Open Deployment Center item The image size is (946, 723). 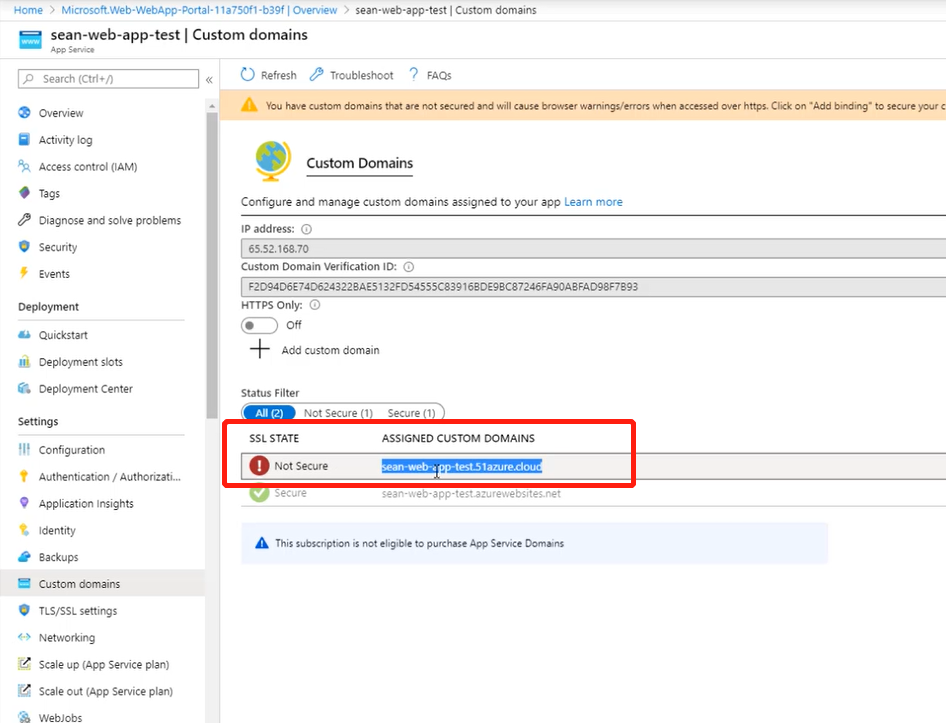[x=86, y=389]
